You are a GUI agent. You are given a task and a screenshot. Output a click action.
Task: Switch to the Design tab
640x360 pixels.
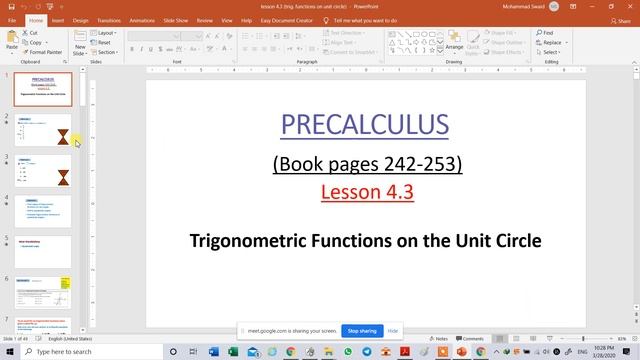(80, 20)
